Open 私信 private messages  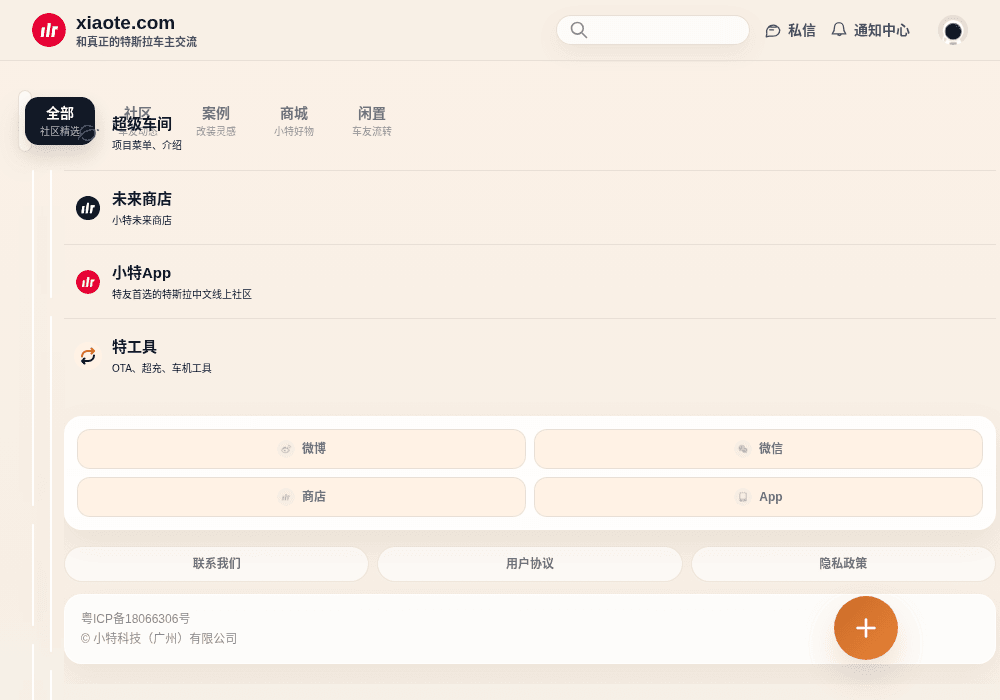(x=791, y=30)
